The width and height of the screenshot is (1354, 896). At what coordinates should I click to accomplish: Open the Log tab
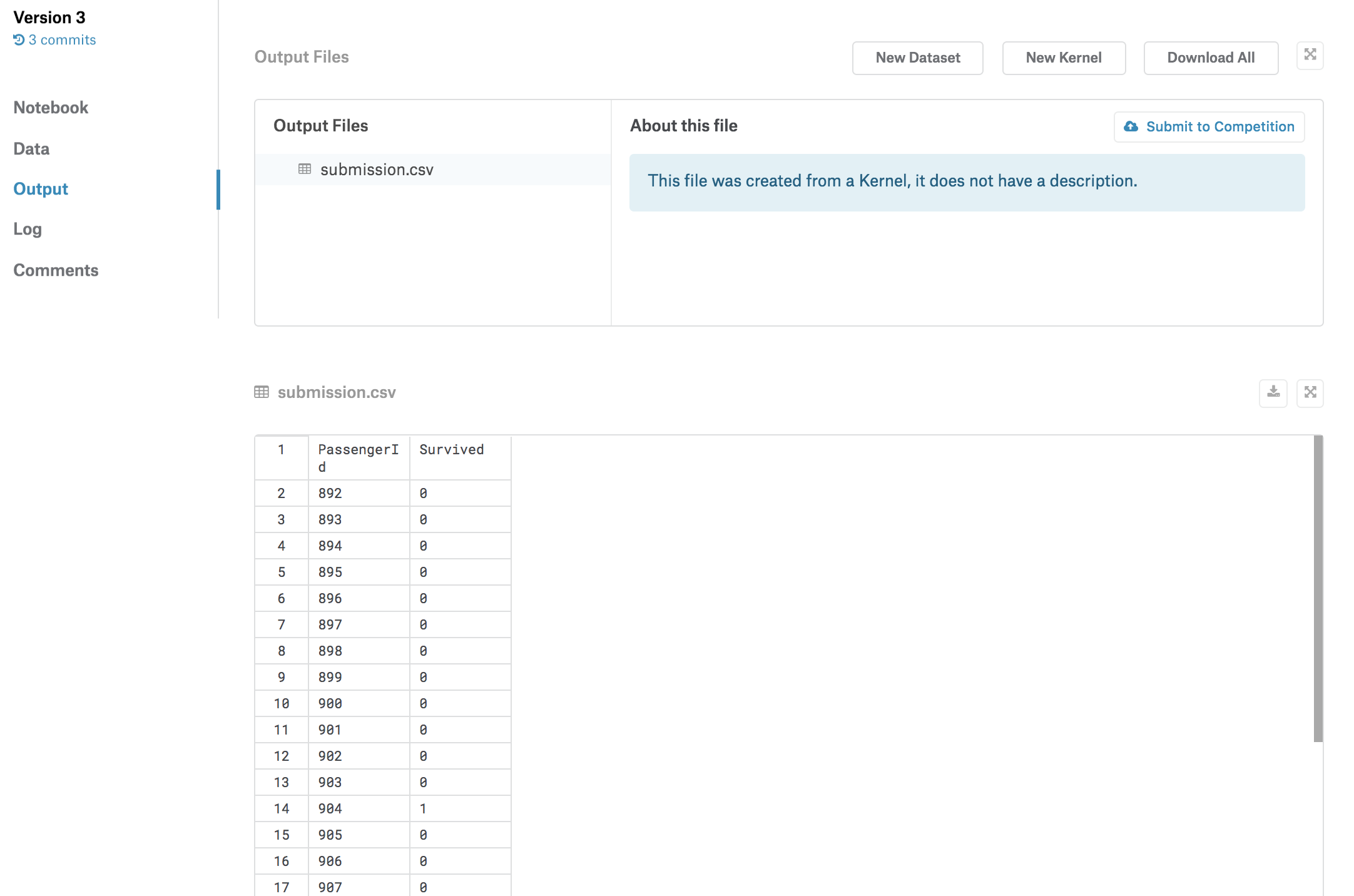(x=28, y=229)
